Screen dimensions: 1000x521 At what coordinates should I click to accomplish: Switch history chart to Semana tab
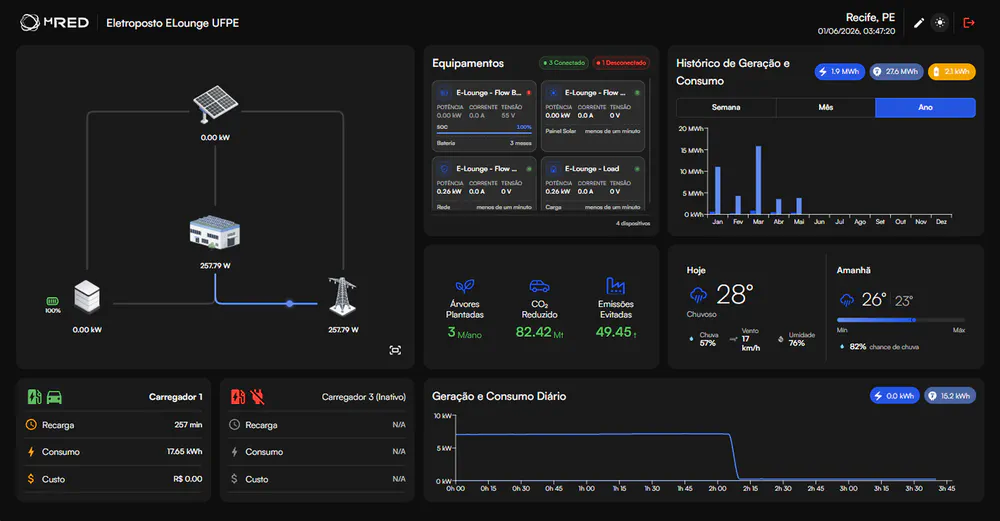[726, 108]
